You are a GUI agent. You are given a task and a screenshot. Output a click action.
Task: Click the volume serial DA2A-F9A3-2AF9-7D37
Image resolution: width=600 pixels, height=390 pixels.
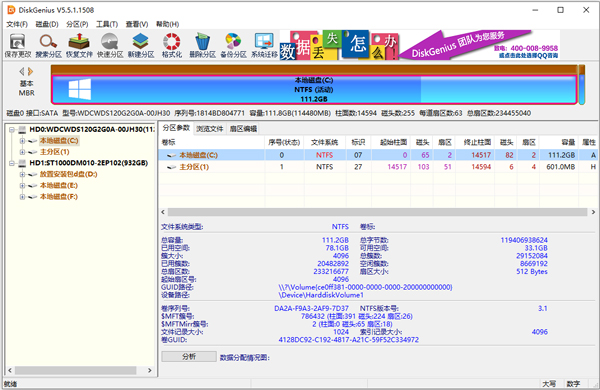[311, 308]
